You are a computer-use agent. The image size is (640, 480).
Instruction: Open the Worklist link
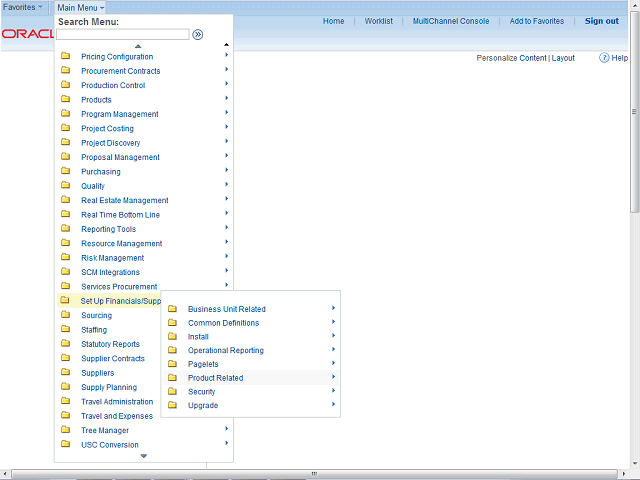(379, 21)
